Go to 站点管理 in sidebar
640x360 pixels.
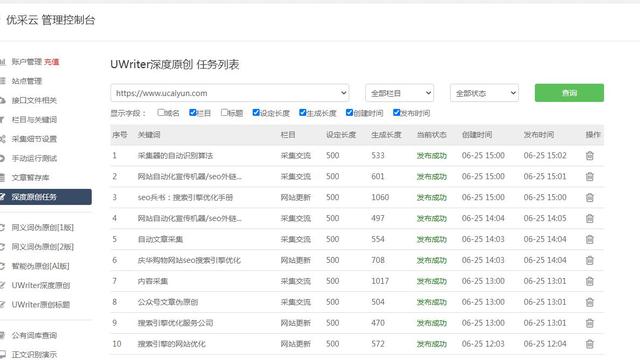click(x=27, y=81)
